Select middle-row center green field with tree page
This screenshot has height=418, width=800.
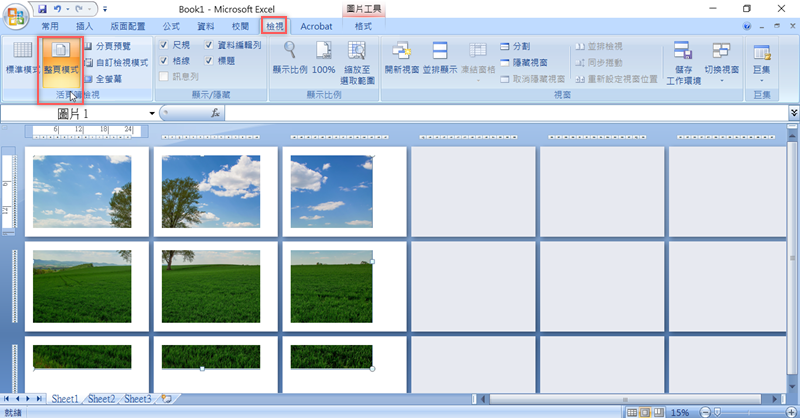tap(211, 286)
